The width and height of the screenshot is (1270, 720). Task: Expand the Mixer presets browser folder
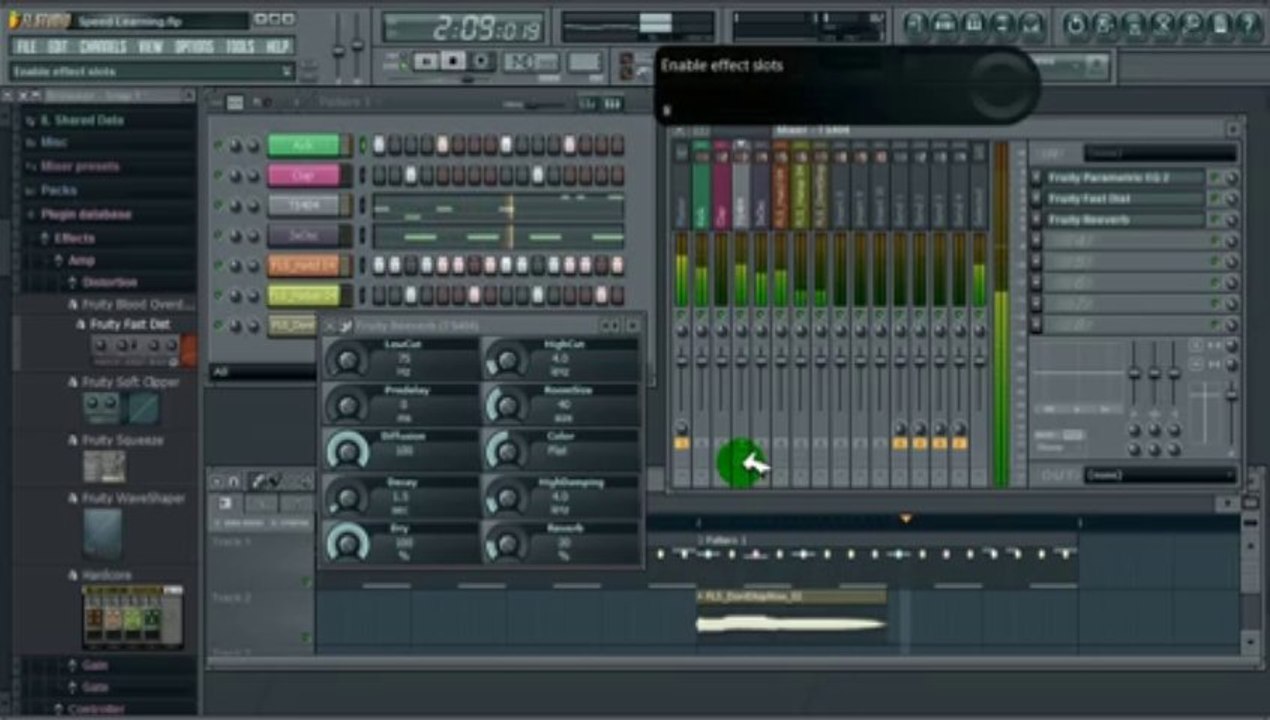click(x=80, y=166)
